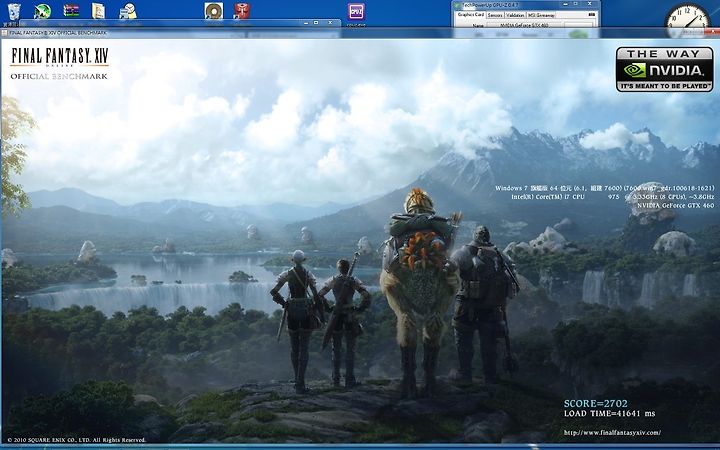The height and width of the screenshot is (450, 720).
Task: Click the LOAD TIME=41641 ms text
Action: coord(610,414)
